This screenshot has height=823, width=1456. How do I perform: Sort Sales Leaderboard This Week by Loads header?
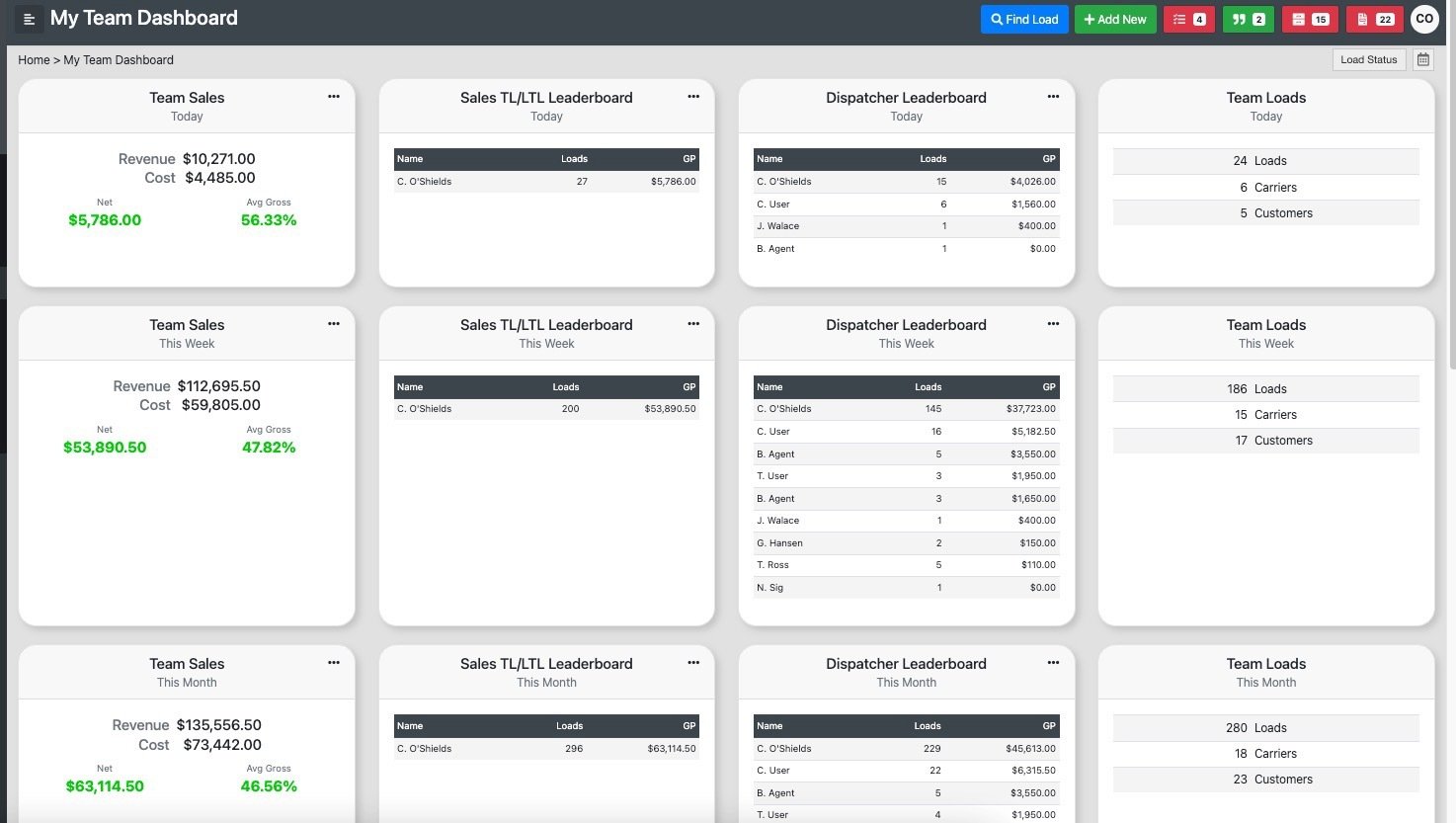[x=566, y=387]
